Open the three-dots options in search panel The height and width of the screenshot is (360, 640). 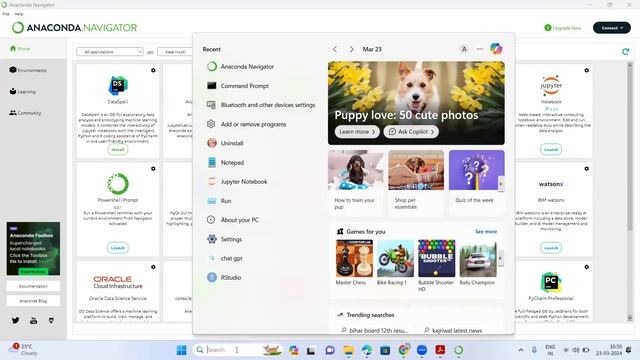pyautogui.click(x=480, y=49)
